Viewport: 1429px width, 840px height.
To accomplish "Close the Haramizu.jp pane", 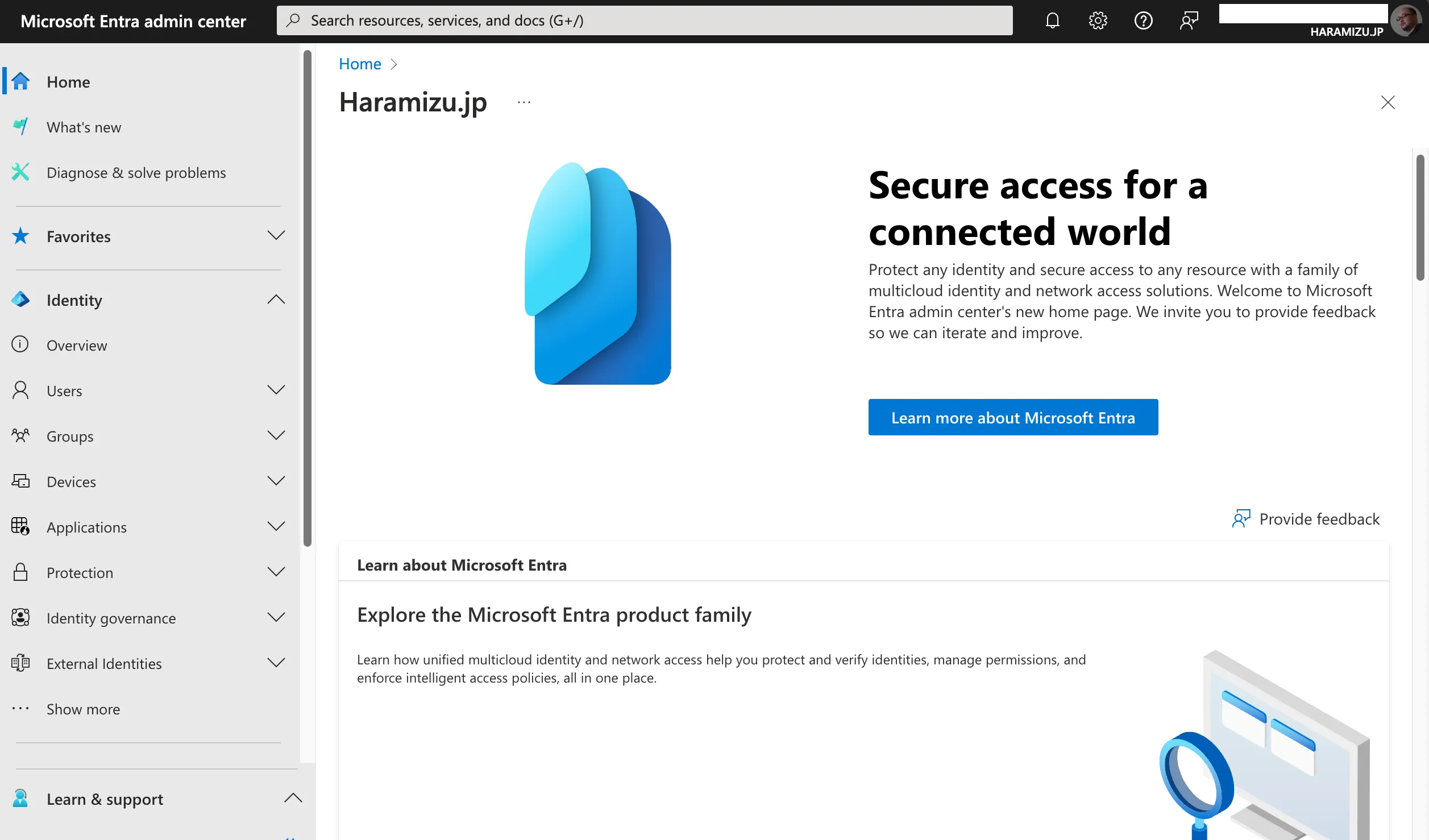I will pyautogui.click(x=1388, y=102).
